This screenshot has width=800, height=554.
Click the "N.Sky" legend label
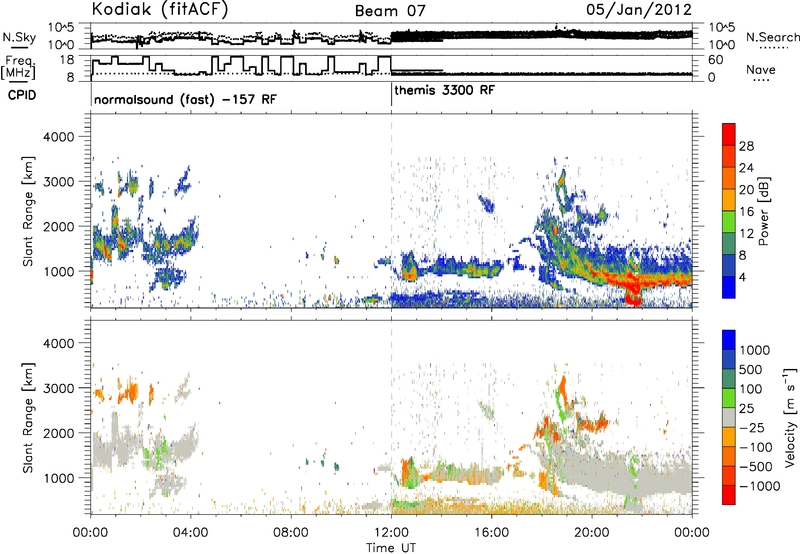(x=19, y=37)
